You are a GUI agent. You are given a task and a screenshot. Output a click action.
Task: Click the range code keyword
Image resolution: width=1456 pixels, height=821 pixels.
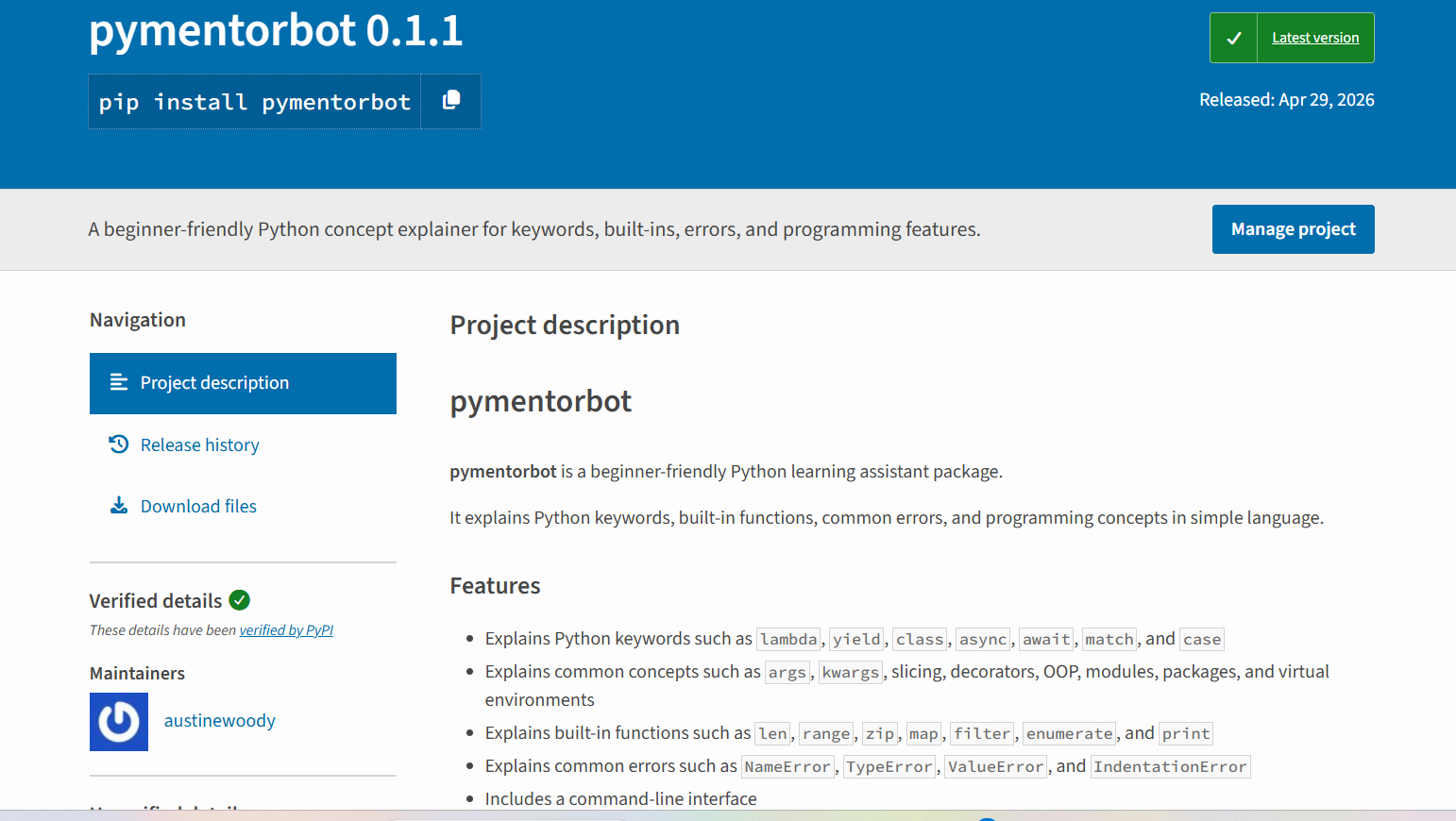[826, 734]
